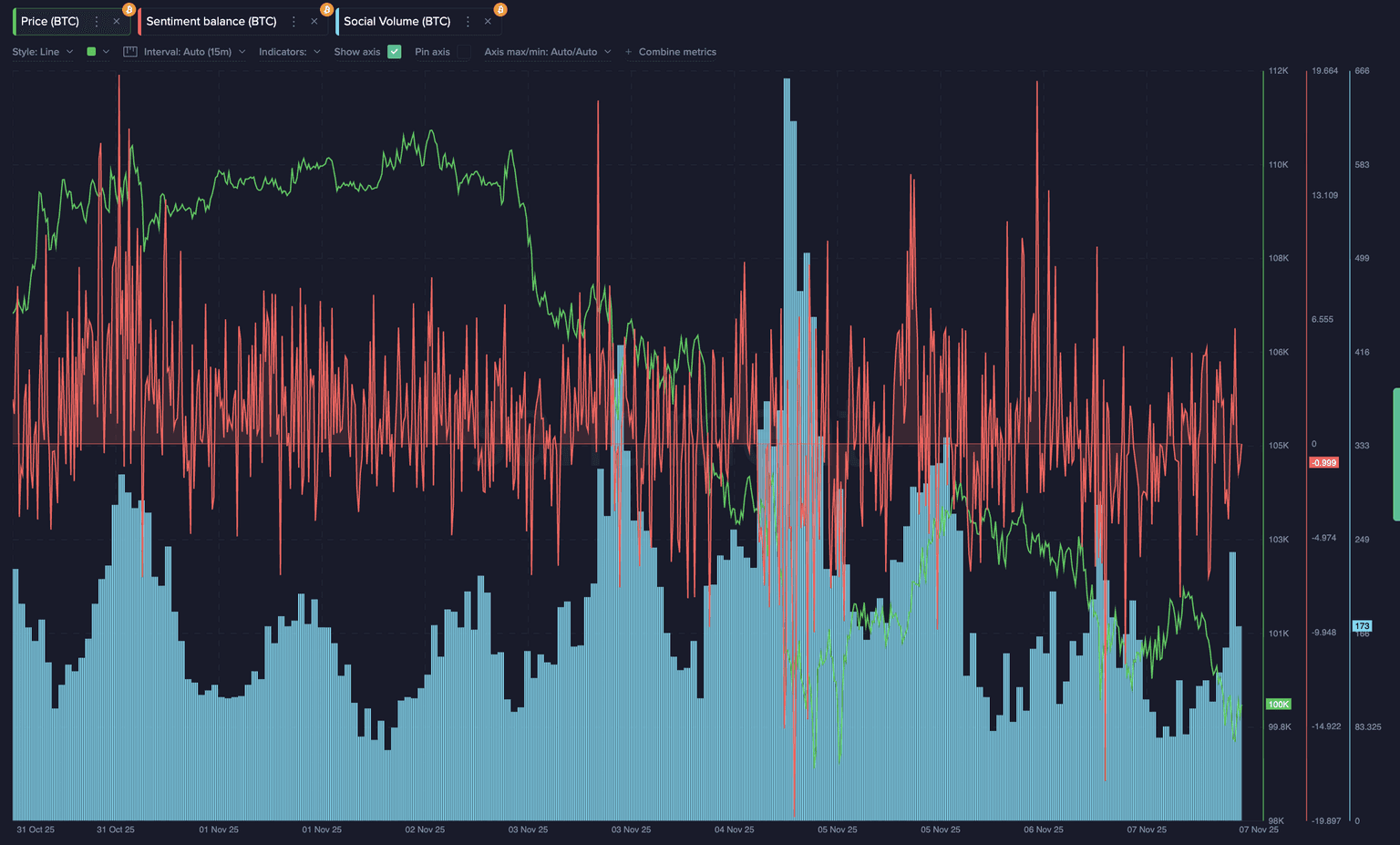Expand the Style: Line dropdown
This screenshot has height=845, width=1400.
pyautogui.click(x=43, y=52)
